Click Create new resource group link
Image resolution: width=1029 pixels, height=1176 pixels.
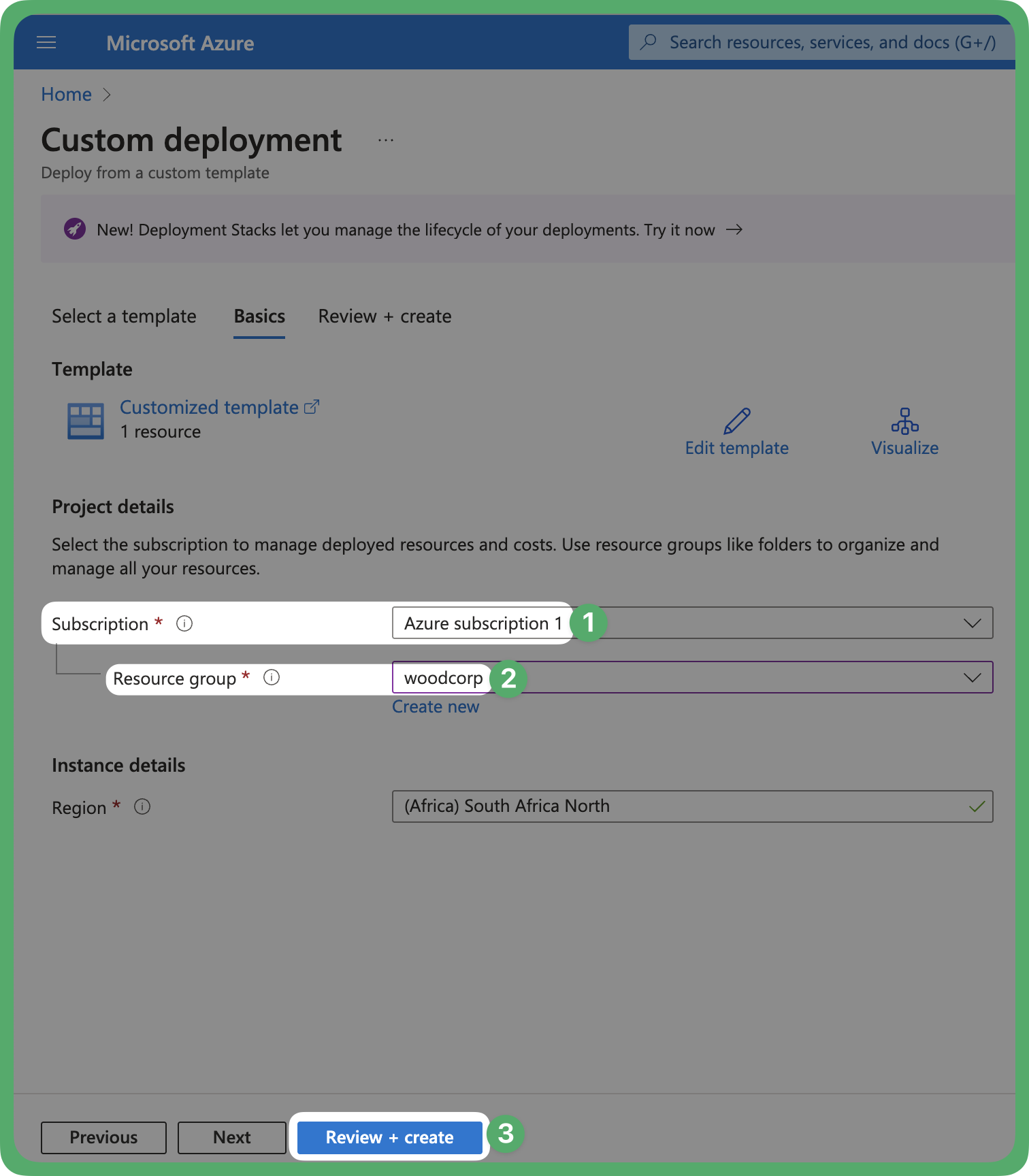436,707
